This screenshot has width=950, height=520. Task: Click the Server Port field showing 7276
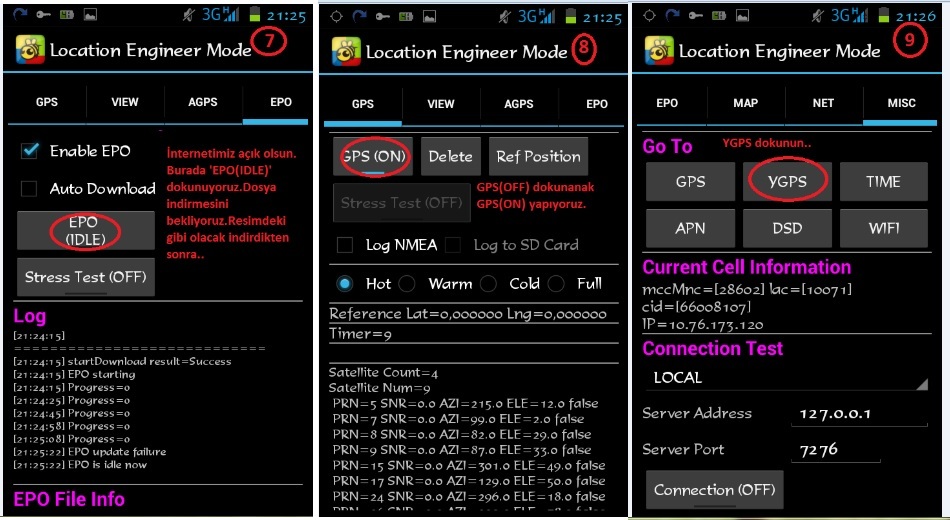point(838,450)
